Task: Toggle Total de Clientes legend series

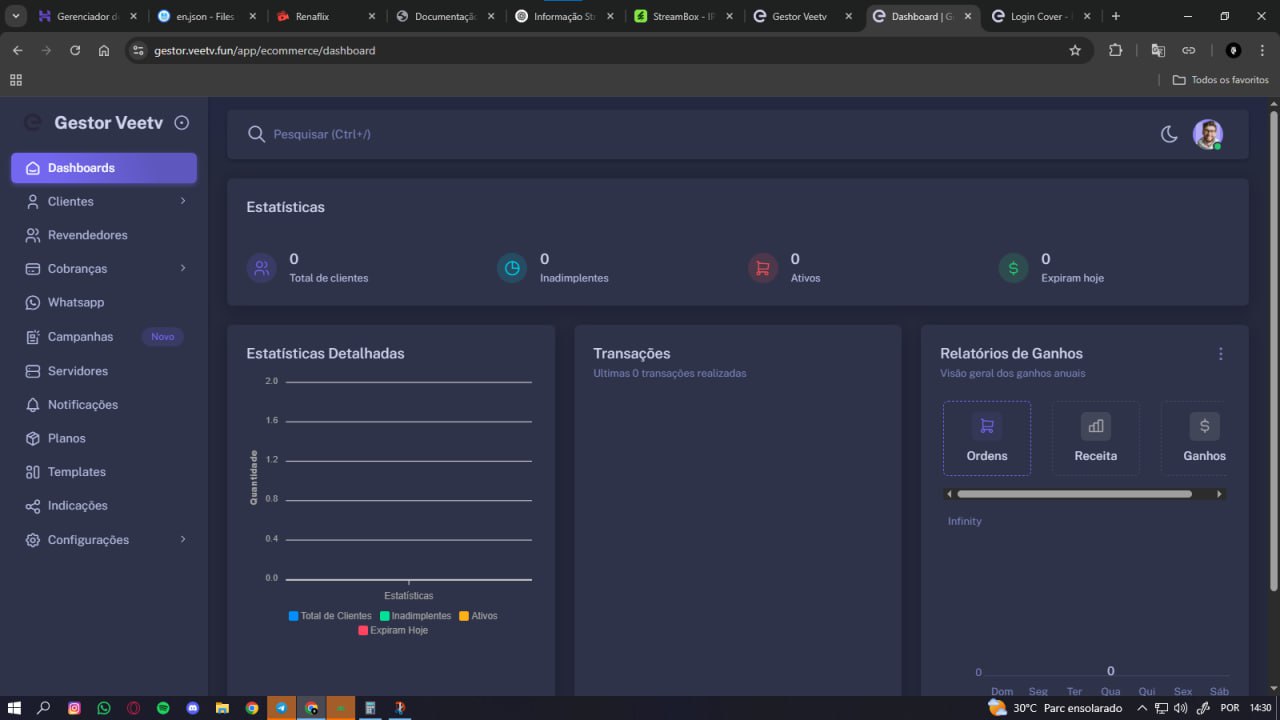Action: [x=330, y=616]
